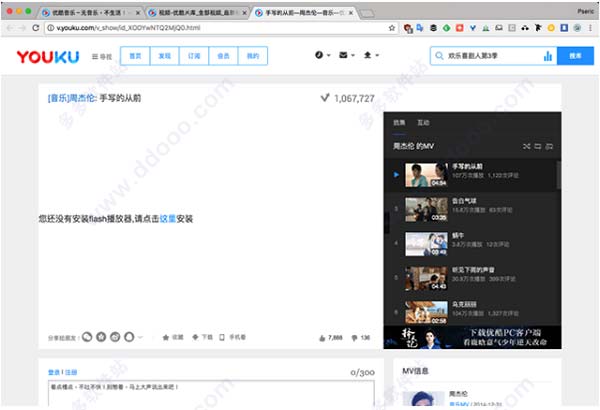This screenshot has width=600, height=410.
Task: Share via the second star-circle icon
Action: coord(101,337)
